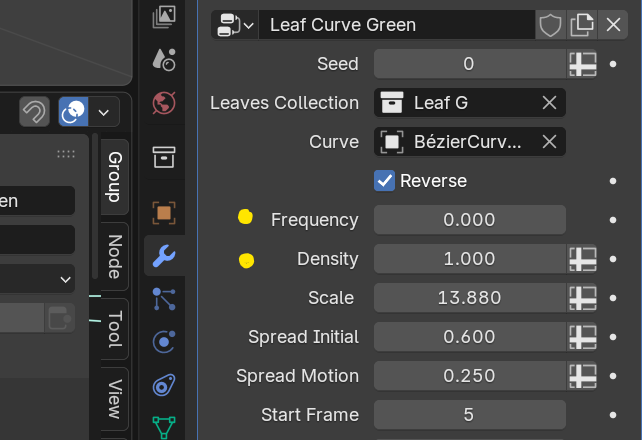Switch to the Node sidebar tab
Image resolution: width=642 pixels, height=440 pixels.
click(115, 256)
